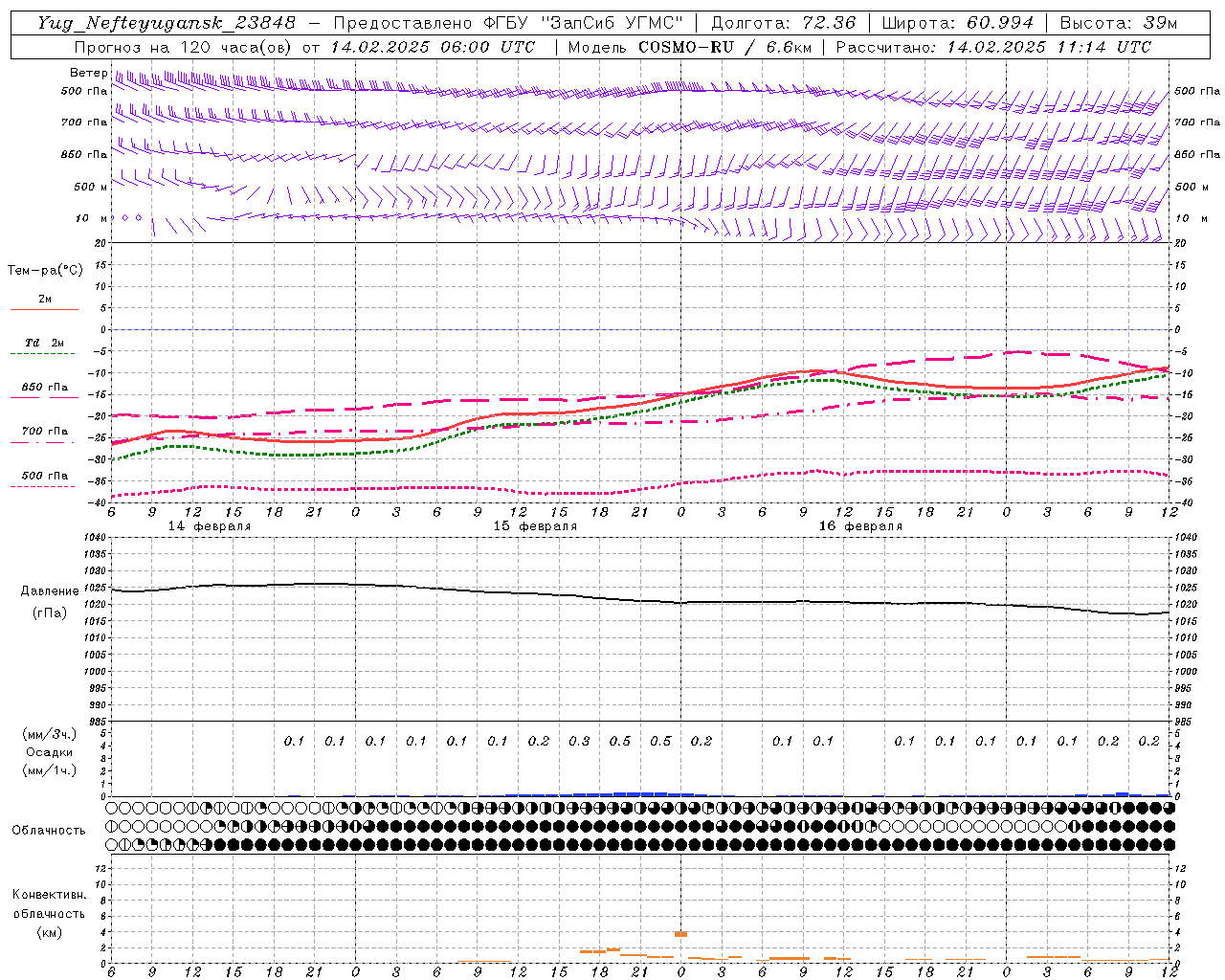The width and height of the screenshot is (1225, 980).
Task: Click the computed time Рассчитано: 14.02.2025 11:14 UTC
Action: pyautogui.click(x=993, y=47)
